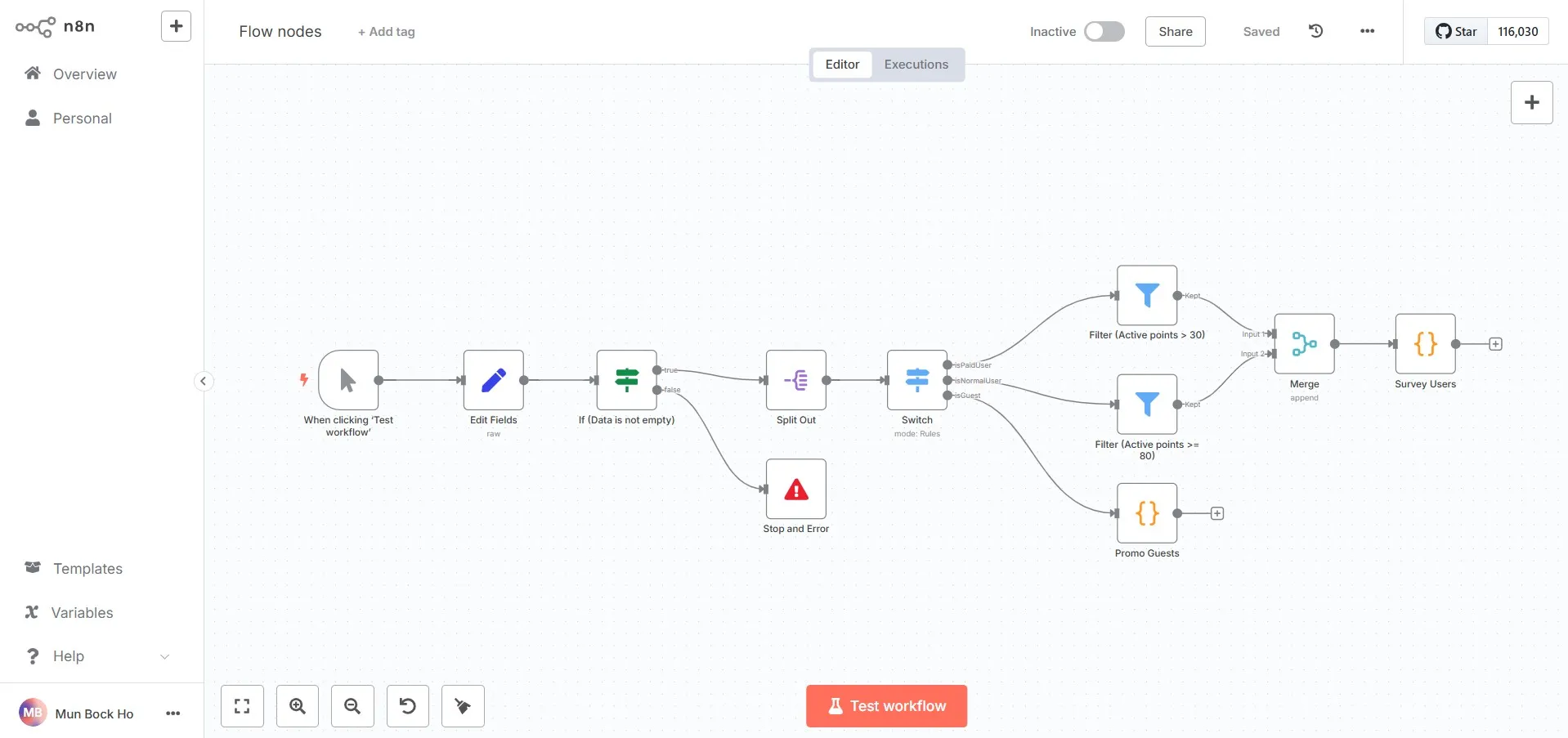Open the add node panel plus button
Viewport: 1568px width, 738px height.
(x=1531, y=102)
